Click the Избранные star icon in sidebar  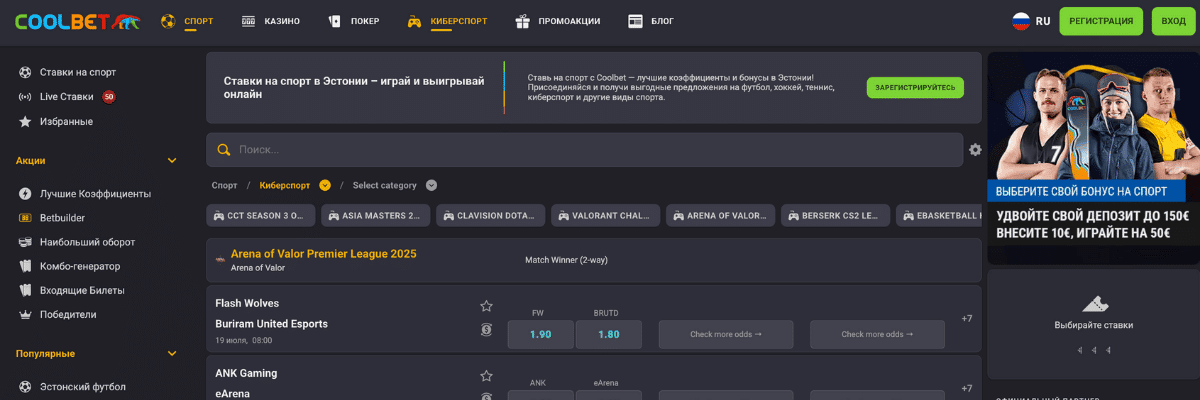[25, 121]
